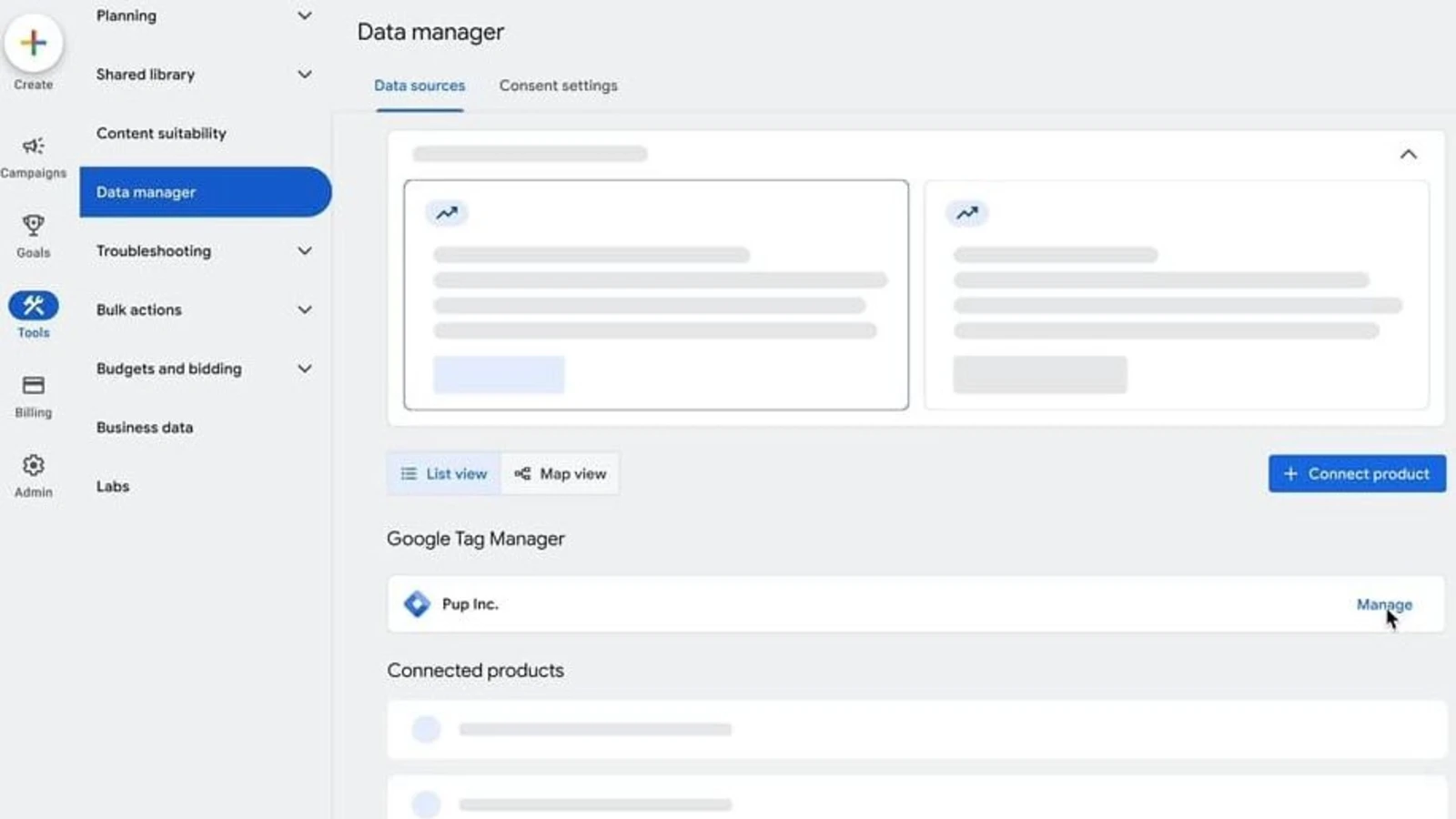Expand the Shared library chevron
This screenshot has height=819, width=1456.
pyautogui.click(x=305, y=75)
